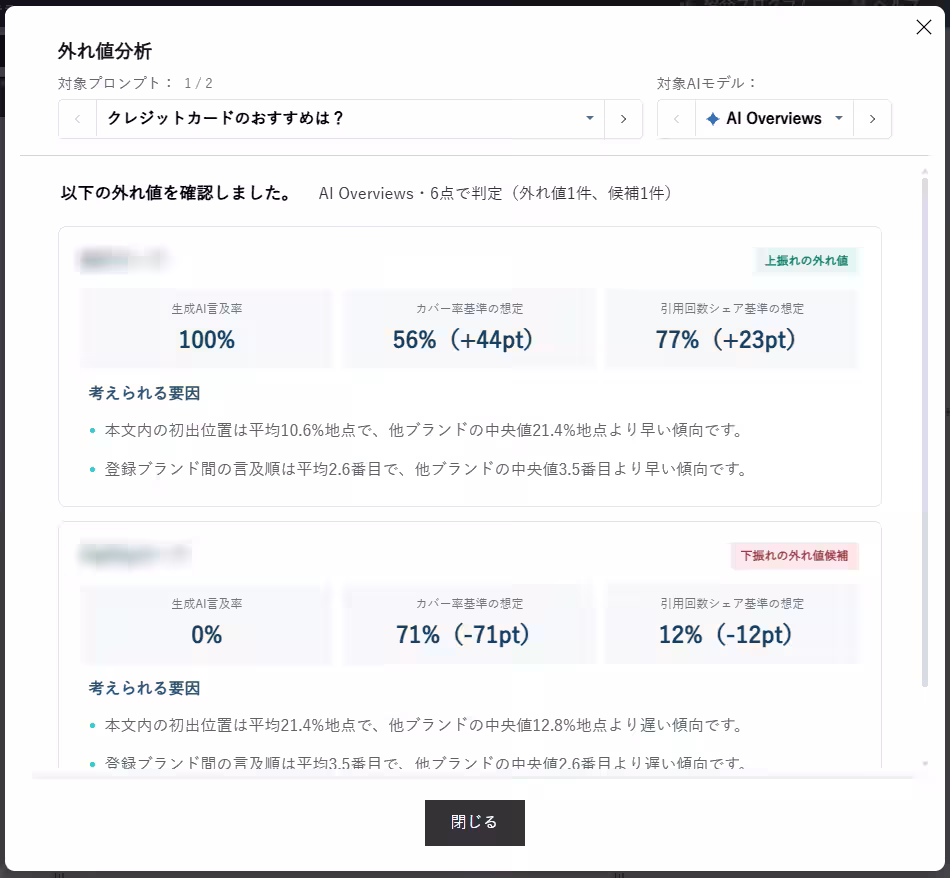Click the AI Overviews・6点で判定 summary text
Screen dimensions: 950x878
pos(496,193)
